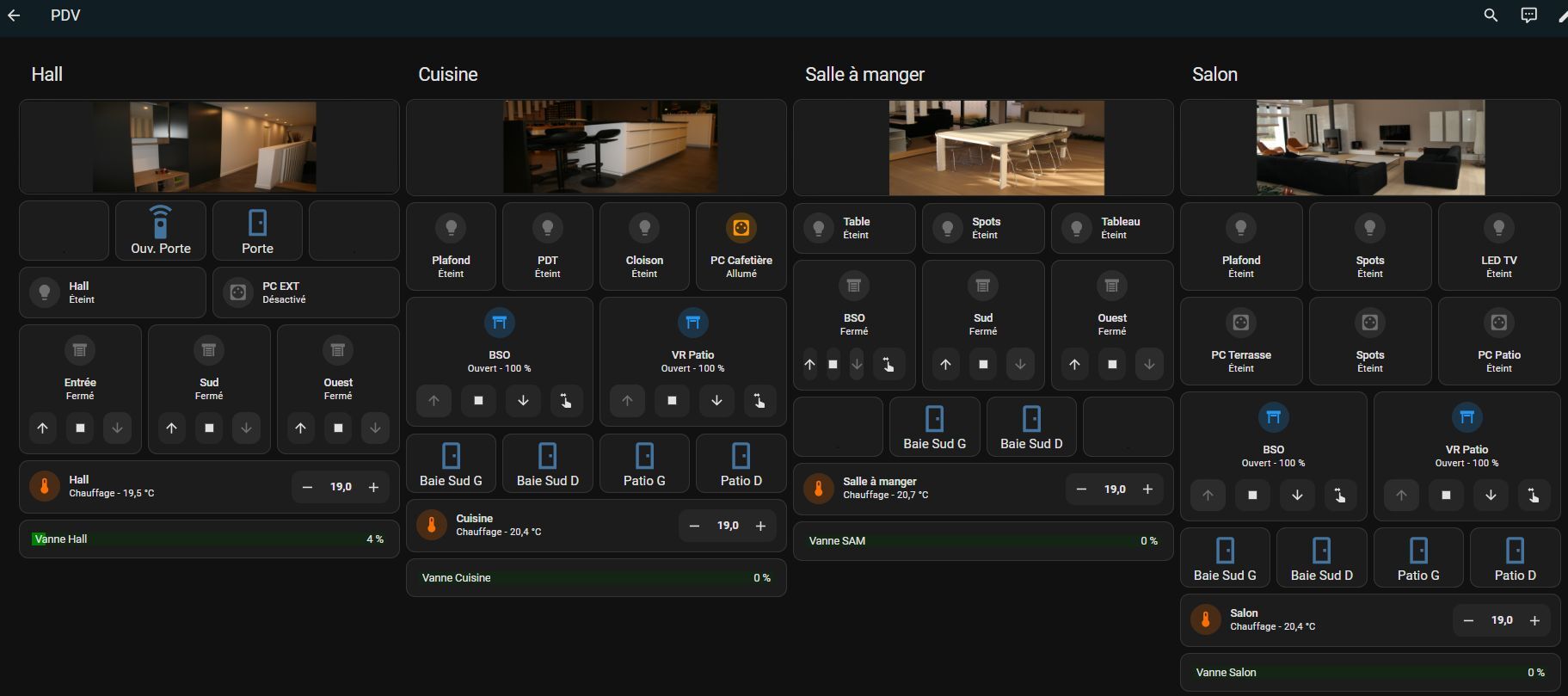Click the Vanne Salon valve bar
1568x696 pixels.
point(1370,673)
